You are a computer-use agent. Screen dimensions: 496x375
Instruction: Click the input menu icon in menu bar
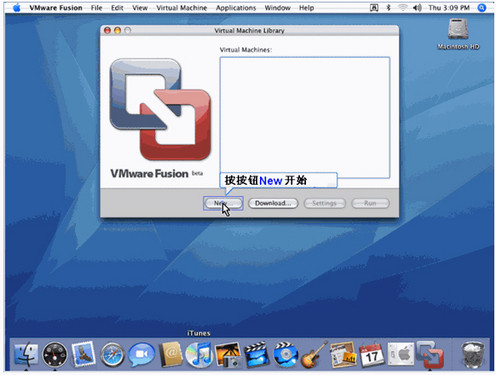(374, 8)
